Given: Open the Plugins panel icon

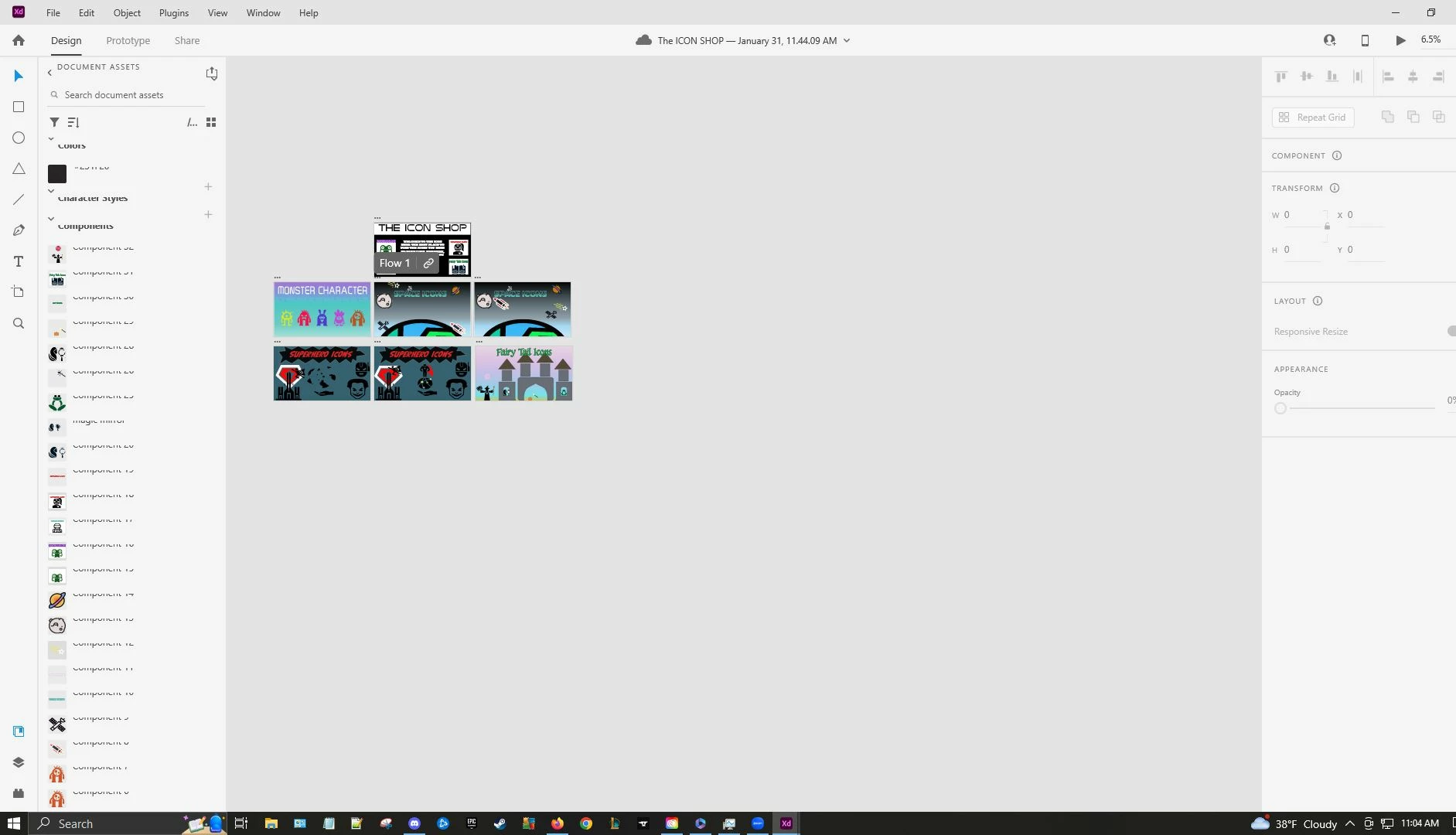Looking at the screenshot, I should coord(19,793).
